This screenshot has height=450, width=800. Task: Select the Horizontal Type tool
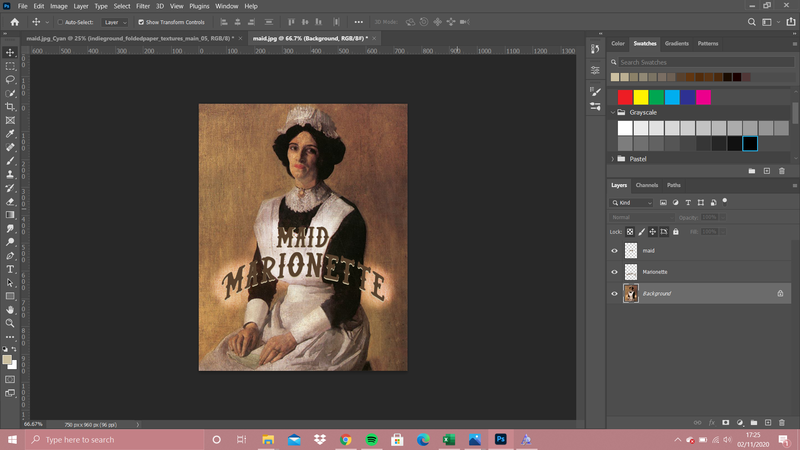pyautogui.click(x=10, y=269)
